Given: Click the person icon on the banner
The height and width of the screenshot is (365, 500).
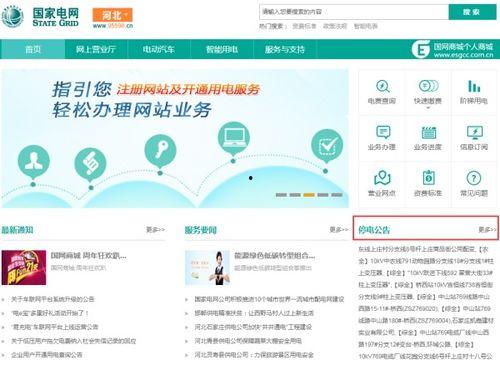Looking at the screenshot, I should [33, 161].
